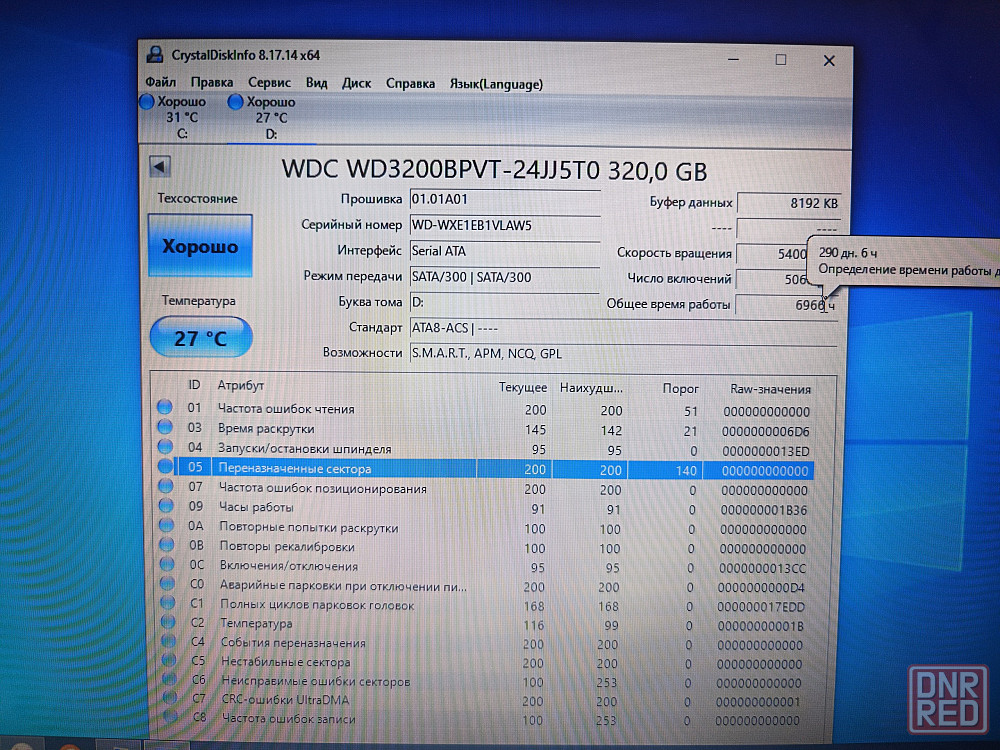Click the ID column header

194,385
